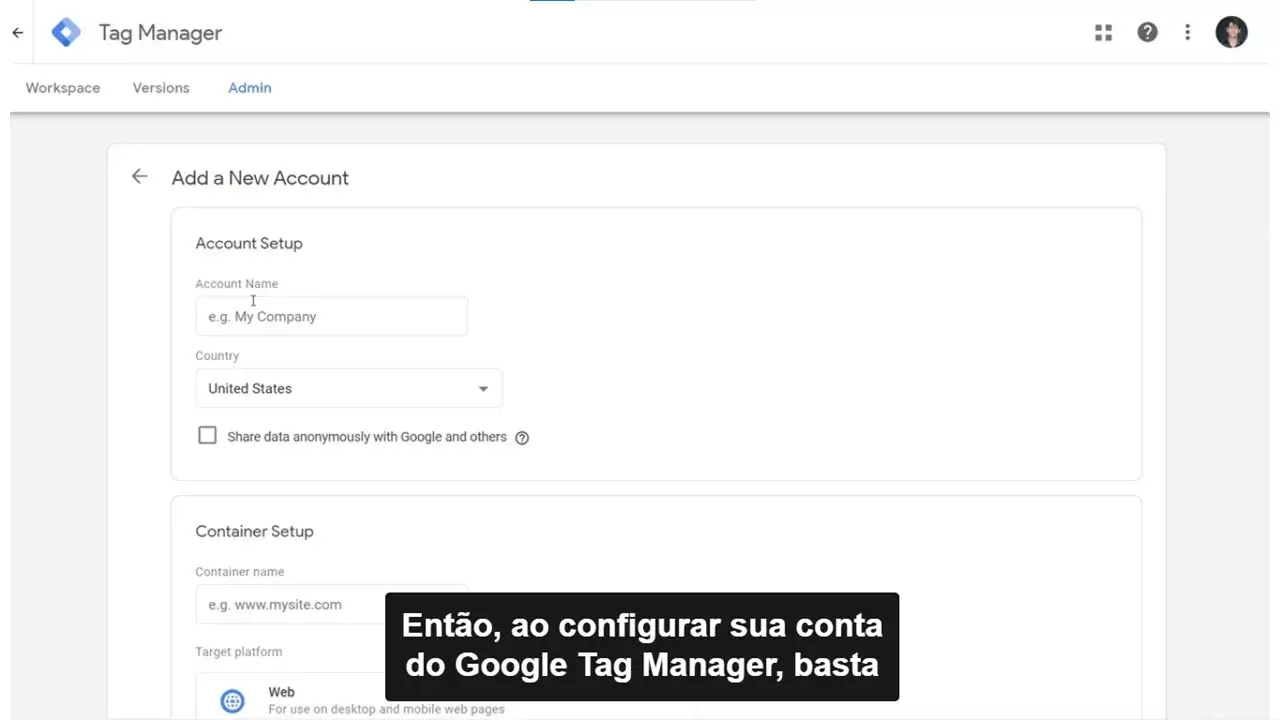Enable Share data anonymously with Google checkbox
Image resolution: width=1280 pixels, height=720 pixels.
coord(207,436)
